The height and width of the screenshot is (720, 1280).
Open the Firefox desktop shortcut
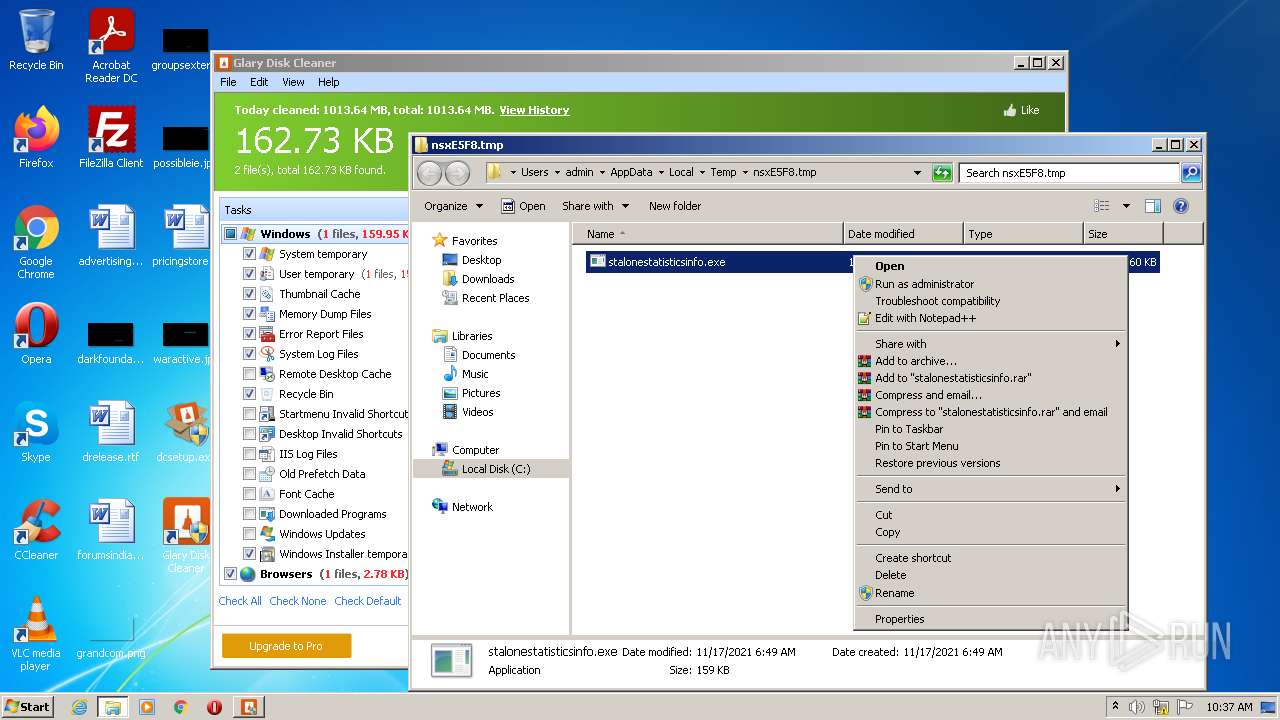click(x=36, y=138)
